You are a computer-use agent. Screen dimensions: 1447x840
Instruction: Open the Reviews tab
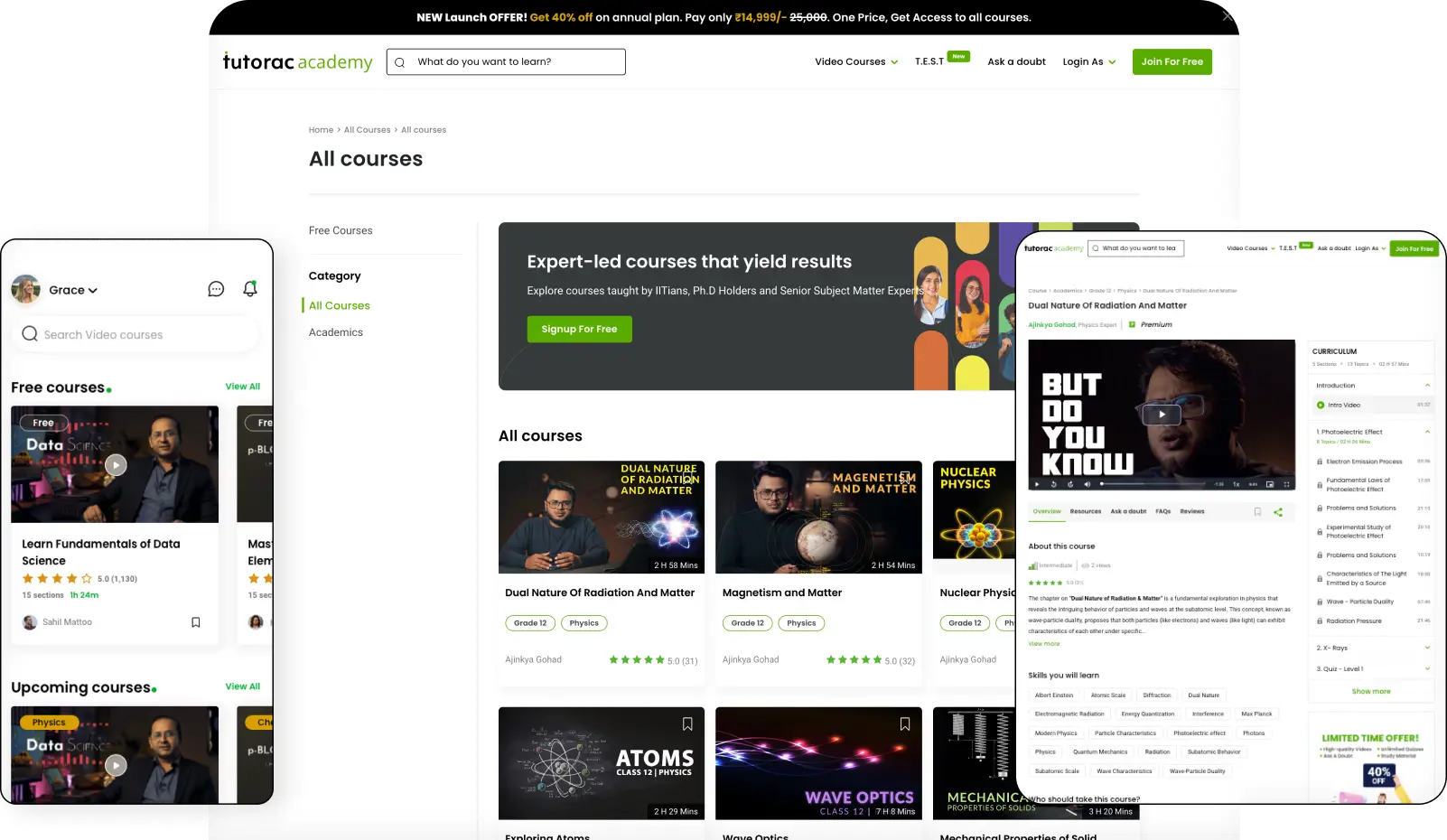click(x=1192, y=511)
